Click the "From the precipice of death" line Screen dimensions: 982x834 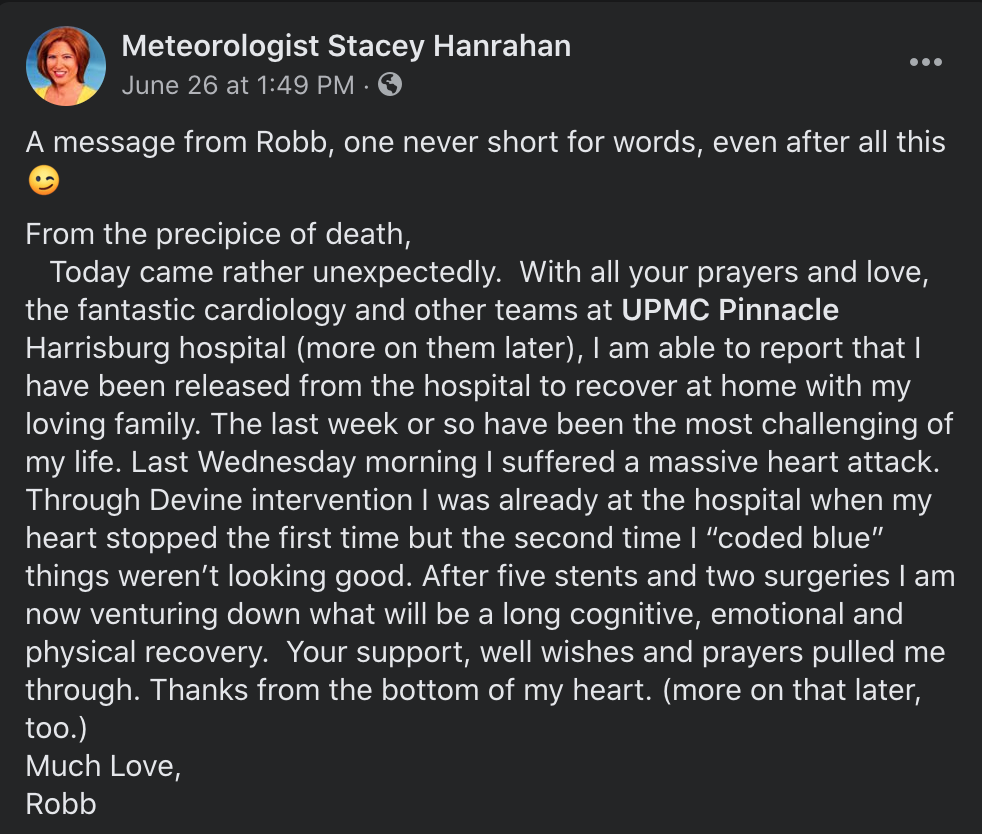218,234
